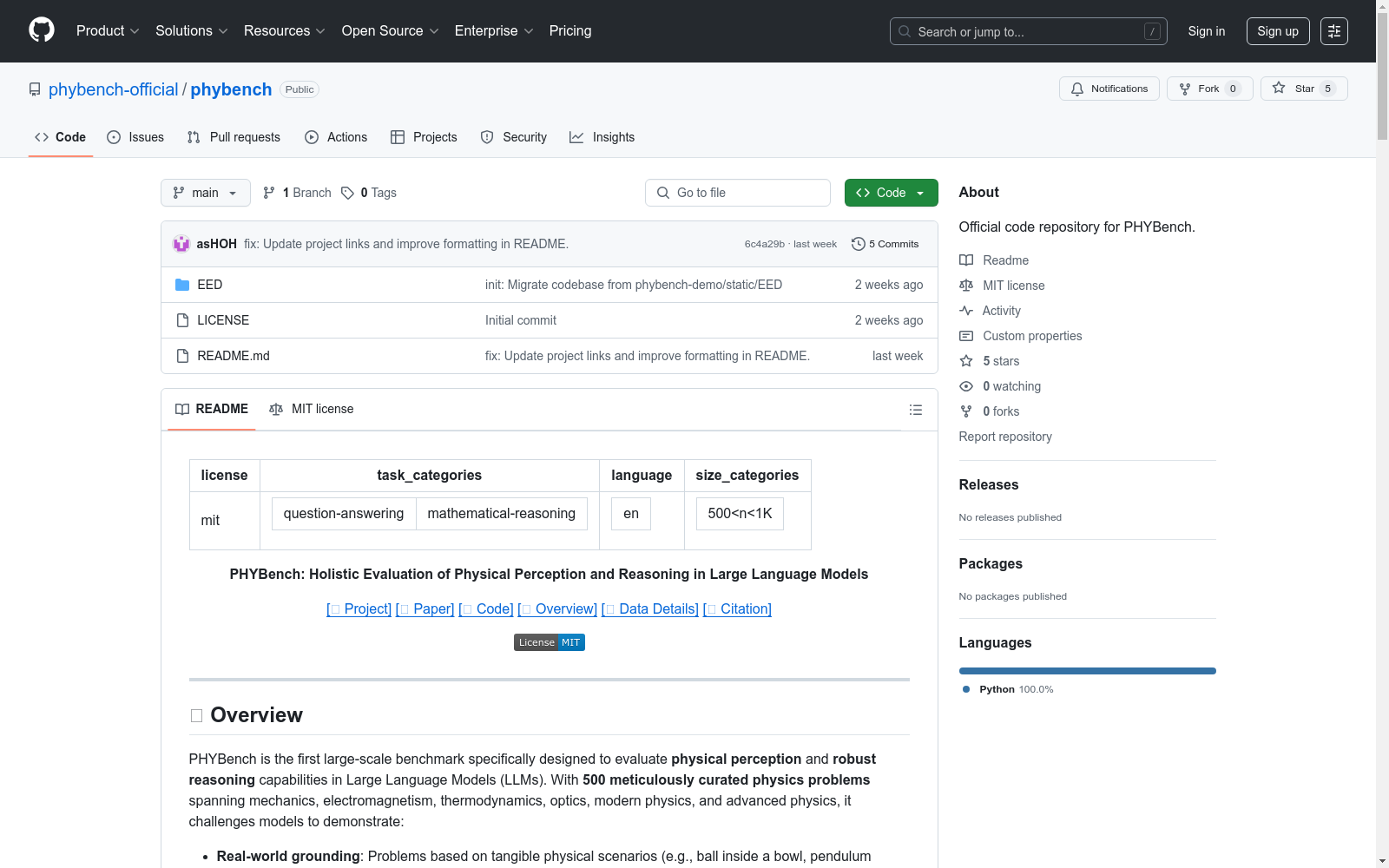Focus the Search or jump to field
The height and width of the screenshot is (868, 1389).
1029,31
